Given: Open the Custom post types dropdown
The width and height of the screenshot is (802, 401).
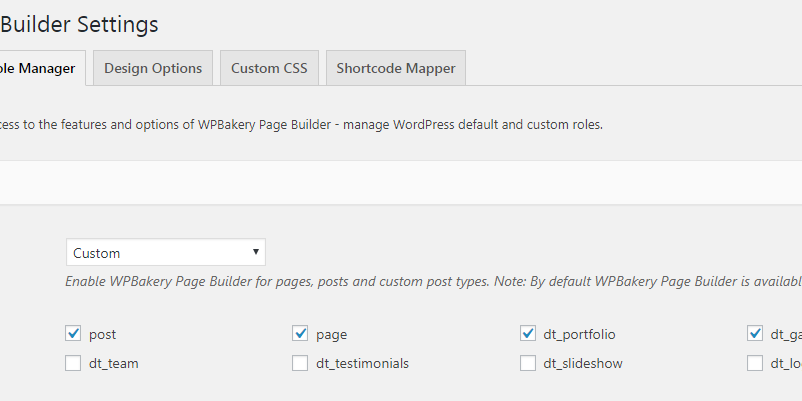Looking at the screenshot, I should tap(165, 253).
